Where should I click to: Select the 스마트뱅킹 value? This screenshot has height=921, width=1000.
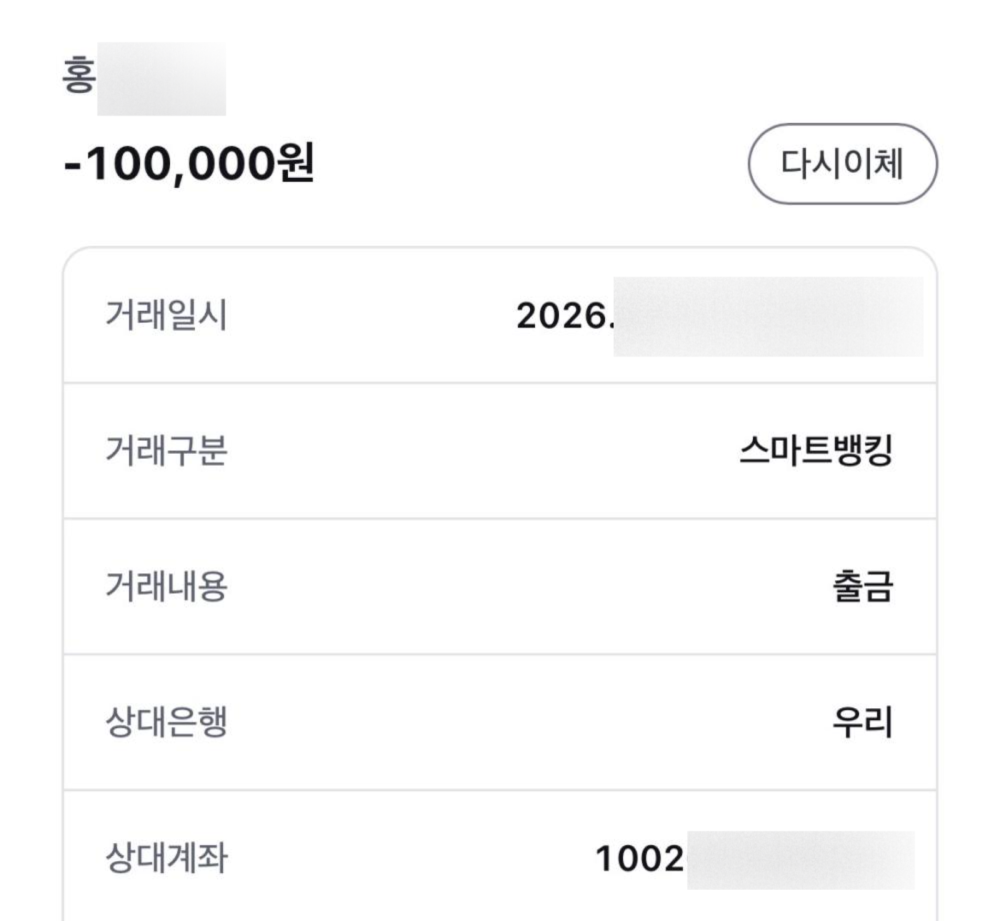tap(816, 451)
